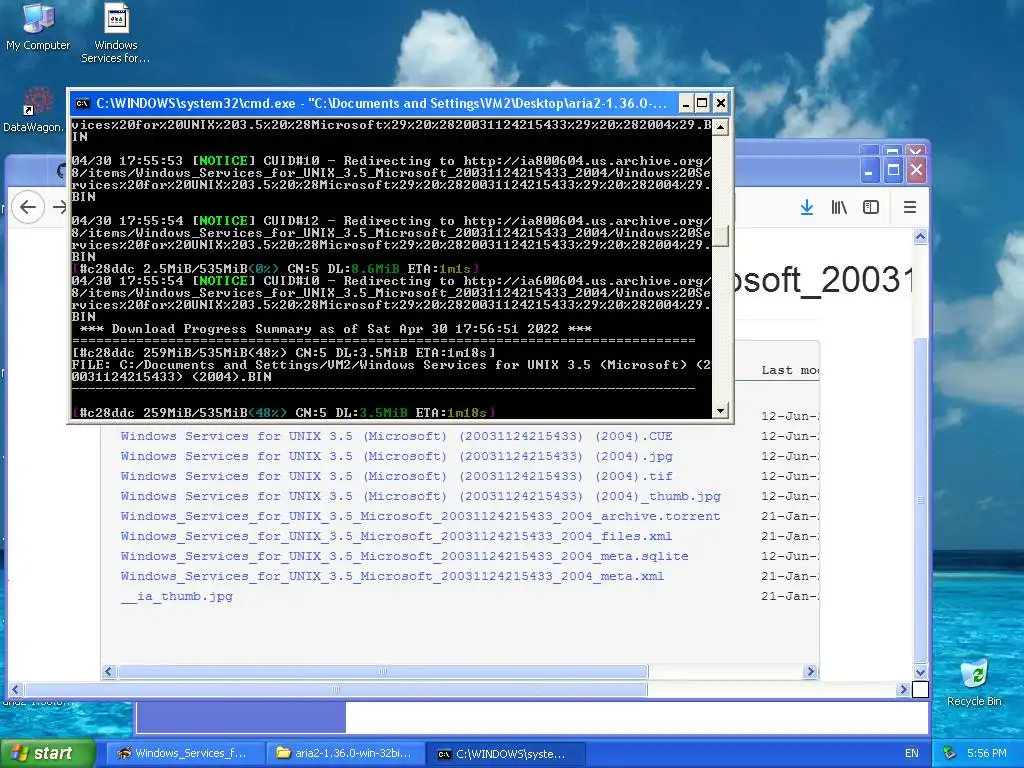Click Firefox outer horizontal scrollbar thumb
The height and width of the screenshot is (768, 1024).
[x=336, y=690]
